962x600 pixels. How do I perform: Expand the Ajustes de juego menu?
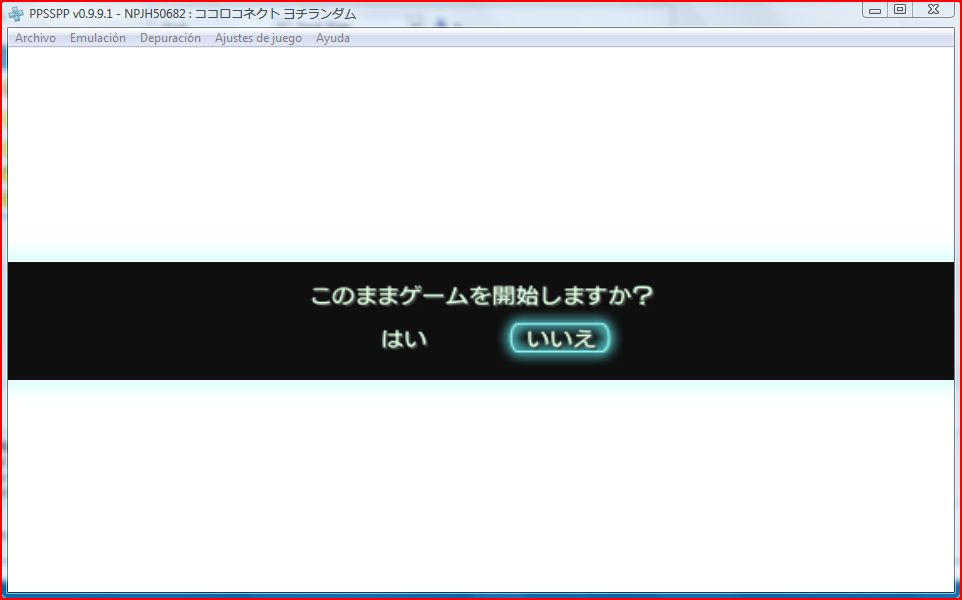click(258, 38)
